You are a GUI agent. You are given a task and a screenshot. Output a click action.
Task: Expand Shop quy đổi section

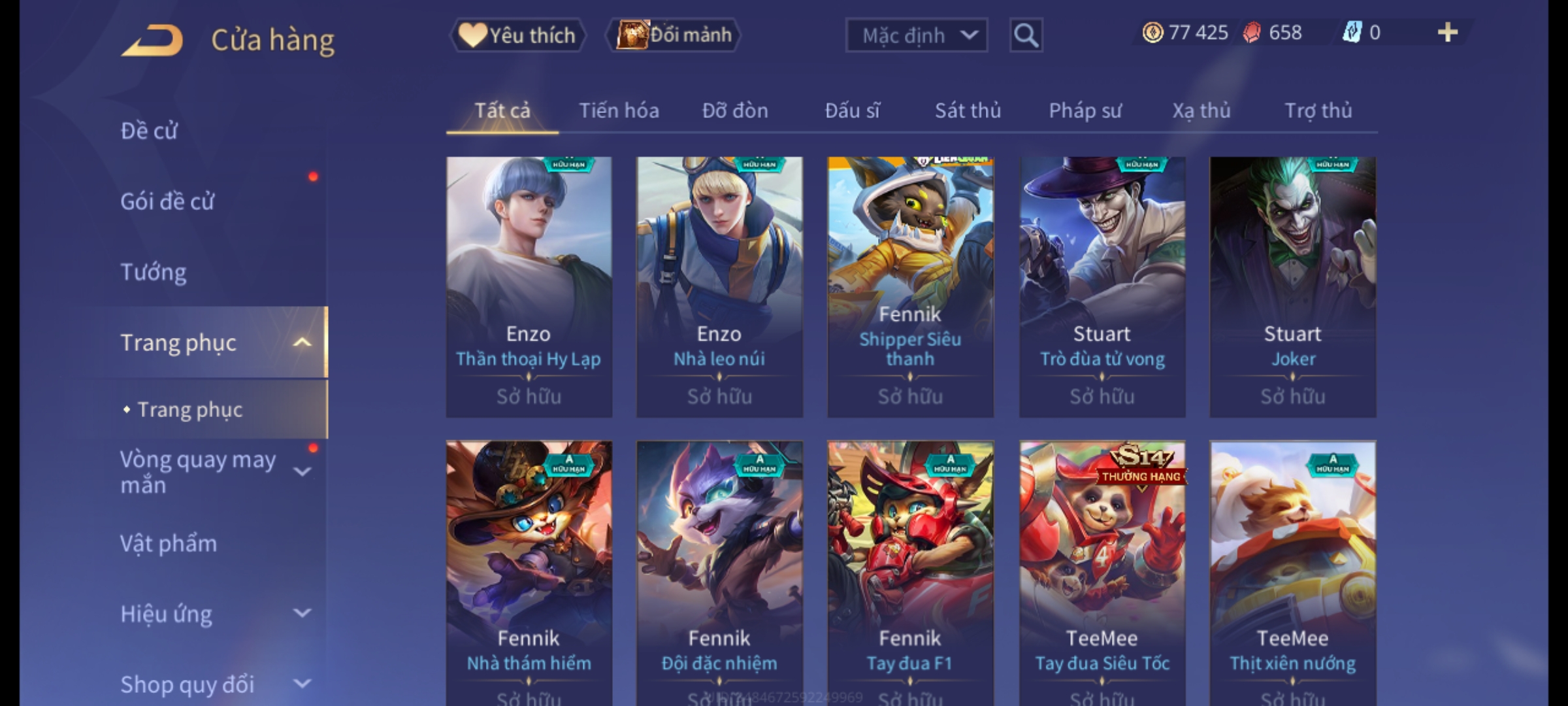tap(302, 684)
